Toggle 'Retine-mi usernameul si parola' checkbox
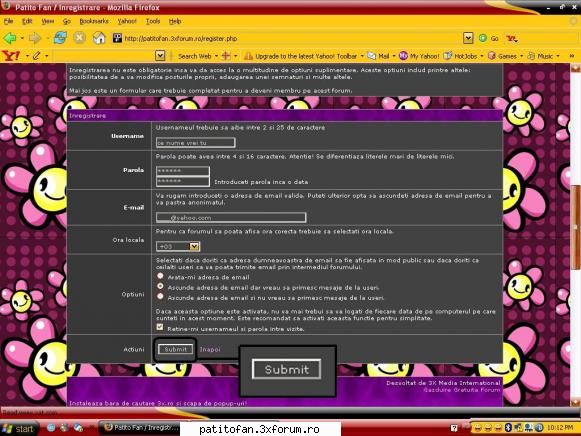Viewport: 581px width, 436px height. tap(160, 327)
